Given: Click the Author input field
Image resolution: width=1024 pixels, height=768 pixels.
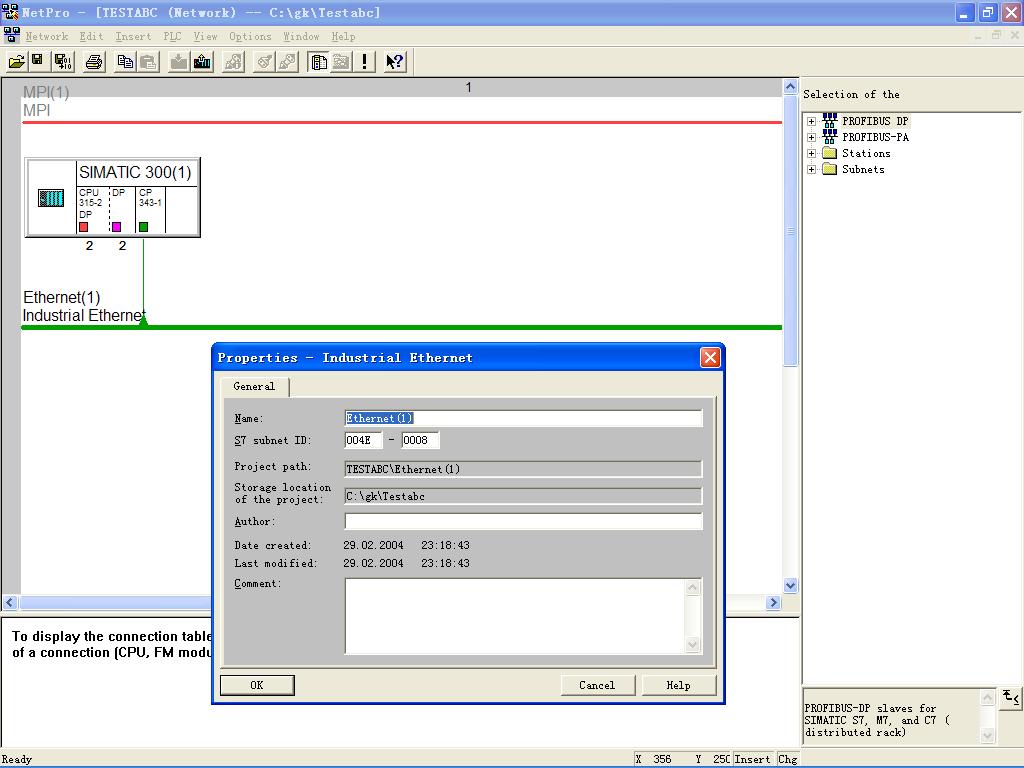Looking at the screenshot, I should (523, 521).
